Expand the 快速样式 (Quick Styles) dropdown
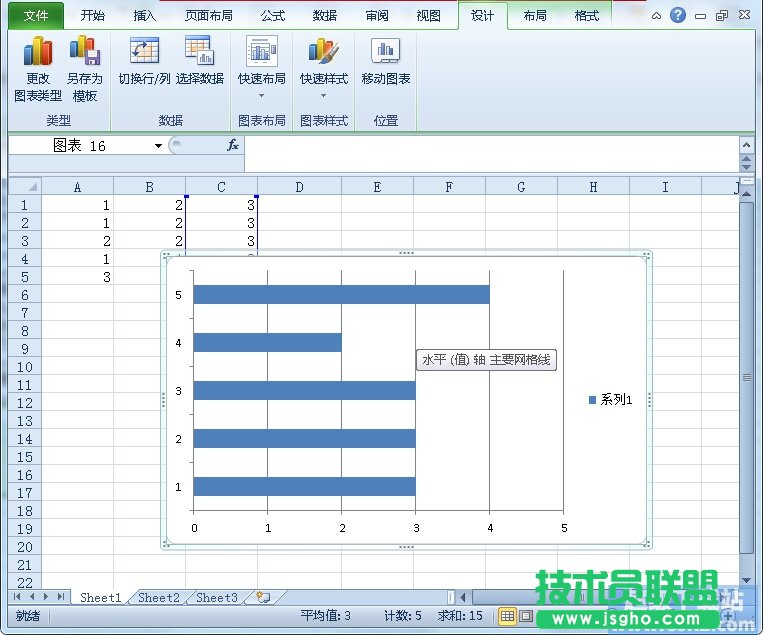 323,96
